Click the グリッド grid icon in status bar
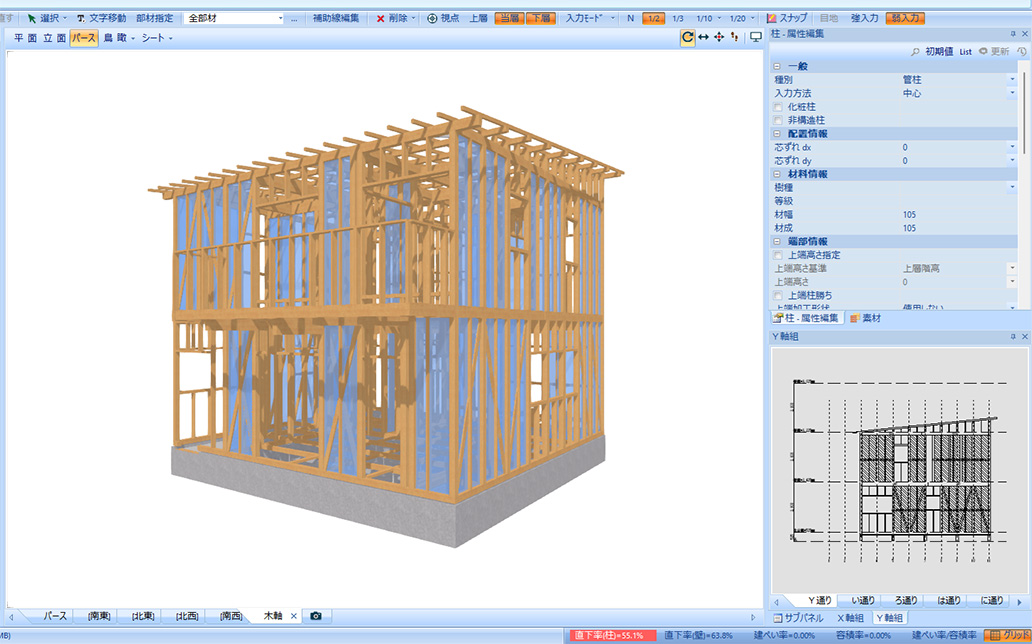The image size is (1032, 644). [x=994, y=635]
